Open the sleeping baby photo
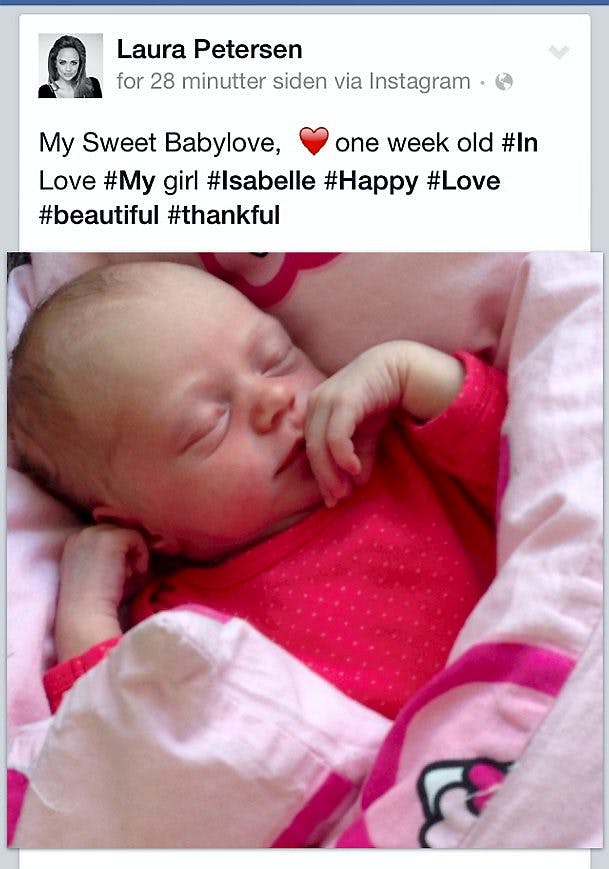609x869 pixels. point(305,550)
